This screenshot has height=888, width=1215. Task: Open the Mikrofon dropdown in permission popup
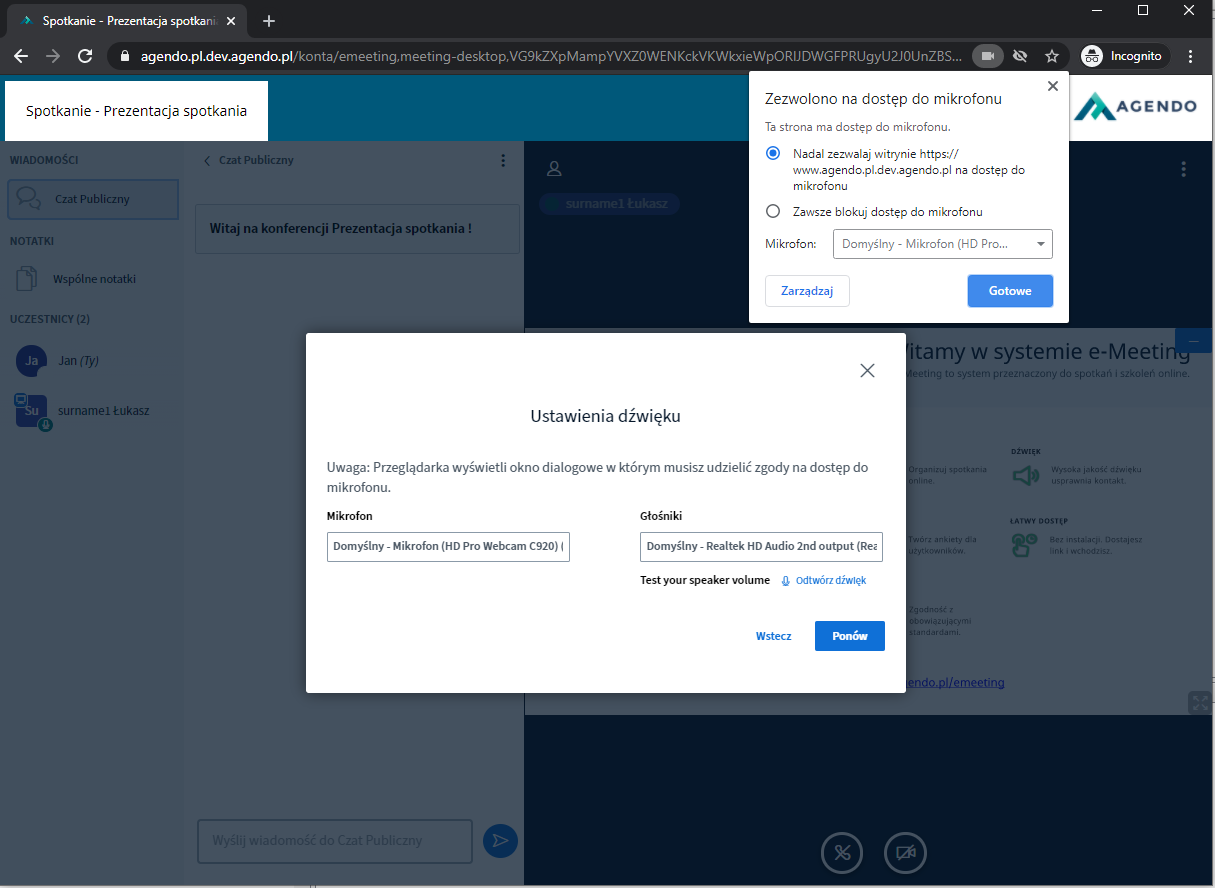coord(942,244)
